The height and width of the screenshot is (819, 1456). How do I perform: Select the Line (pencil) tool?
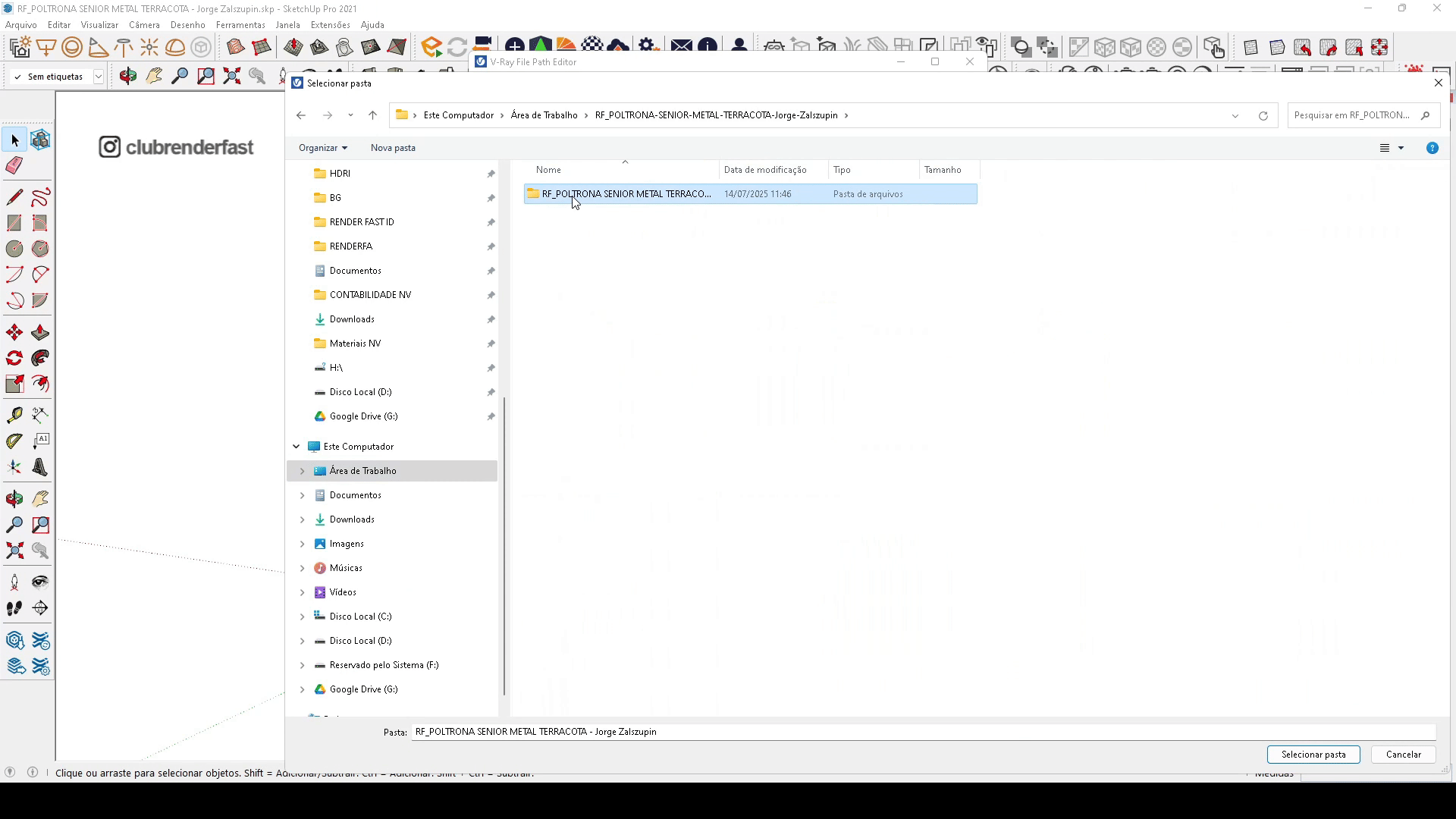coord(14,197)
